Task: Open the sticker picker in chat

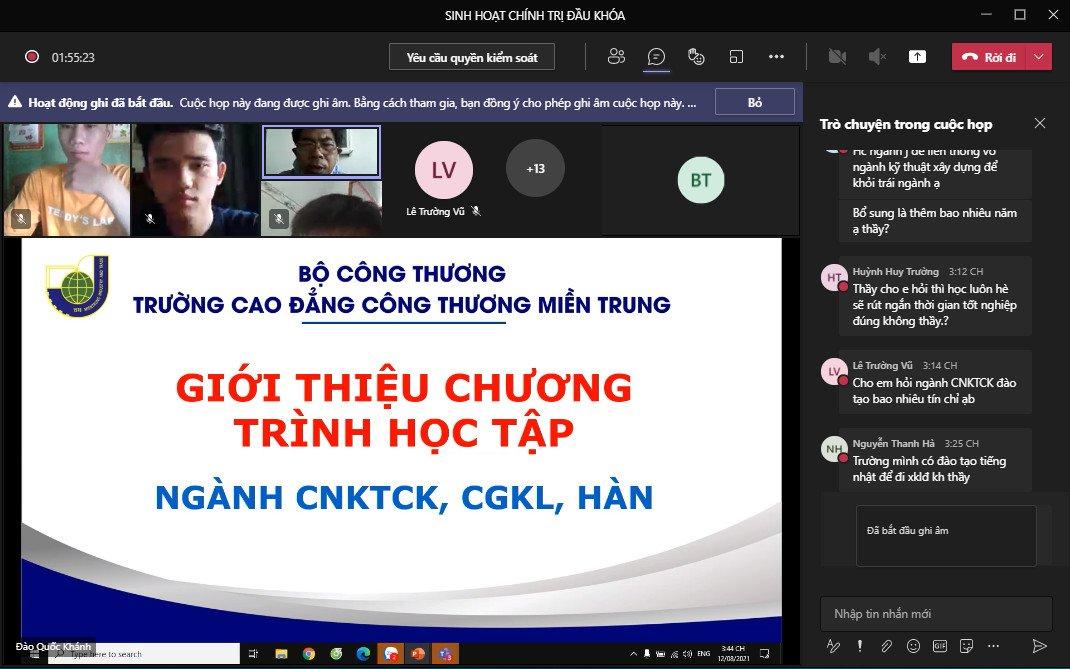Action: (966, 645)
